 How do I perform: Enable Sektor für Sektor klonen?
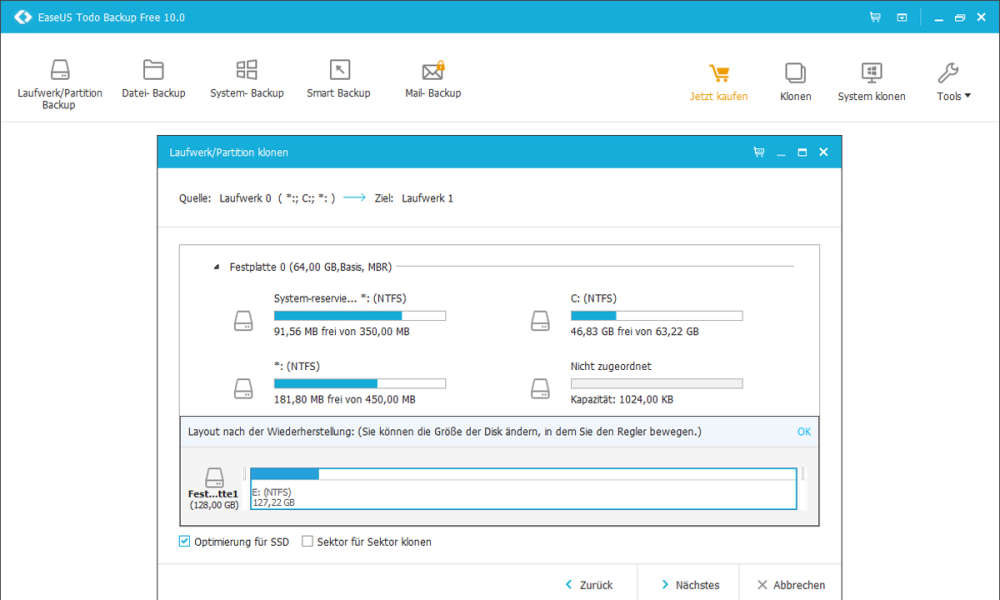[x=307, y=541]
